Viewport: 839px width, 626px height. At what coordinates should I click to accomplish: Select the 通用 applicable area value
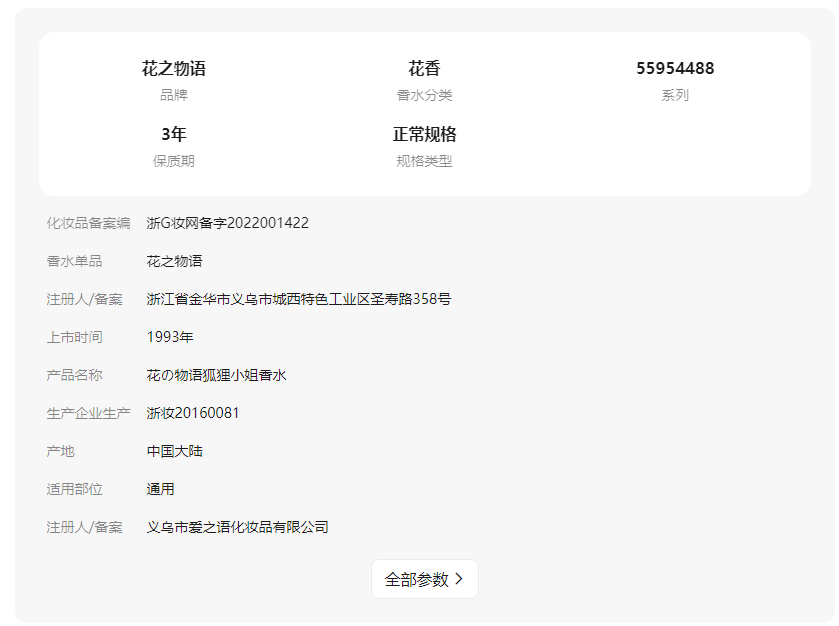[x=161, y=489]
